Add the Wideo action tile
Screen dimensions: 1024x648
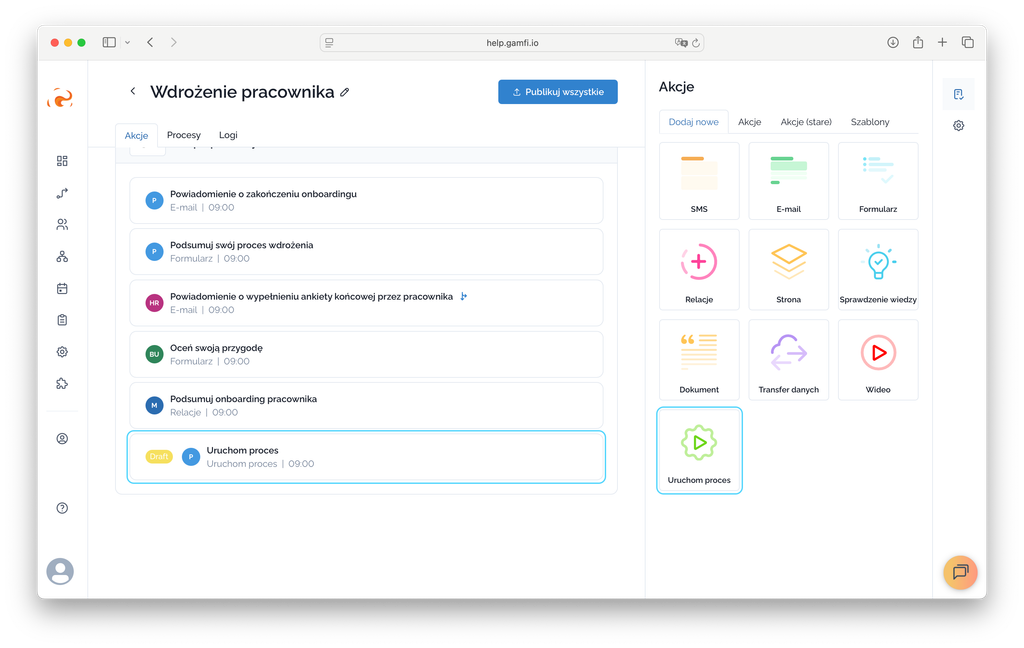878,360
